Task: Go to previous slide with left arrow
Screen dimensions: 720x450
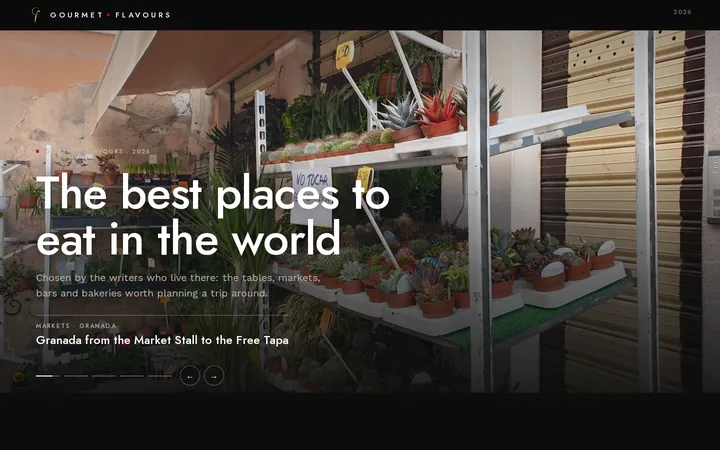Action: pyautogui.click(x=190, y=376)
